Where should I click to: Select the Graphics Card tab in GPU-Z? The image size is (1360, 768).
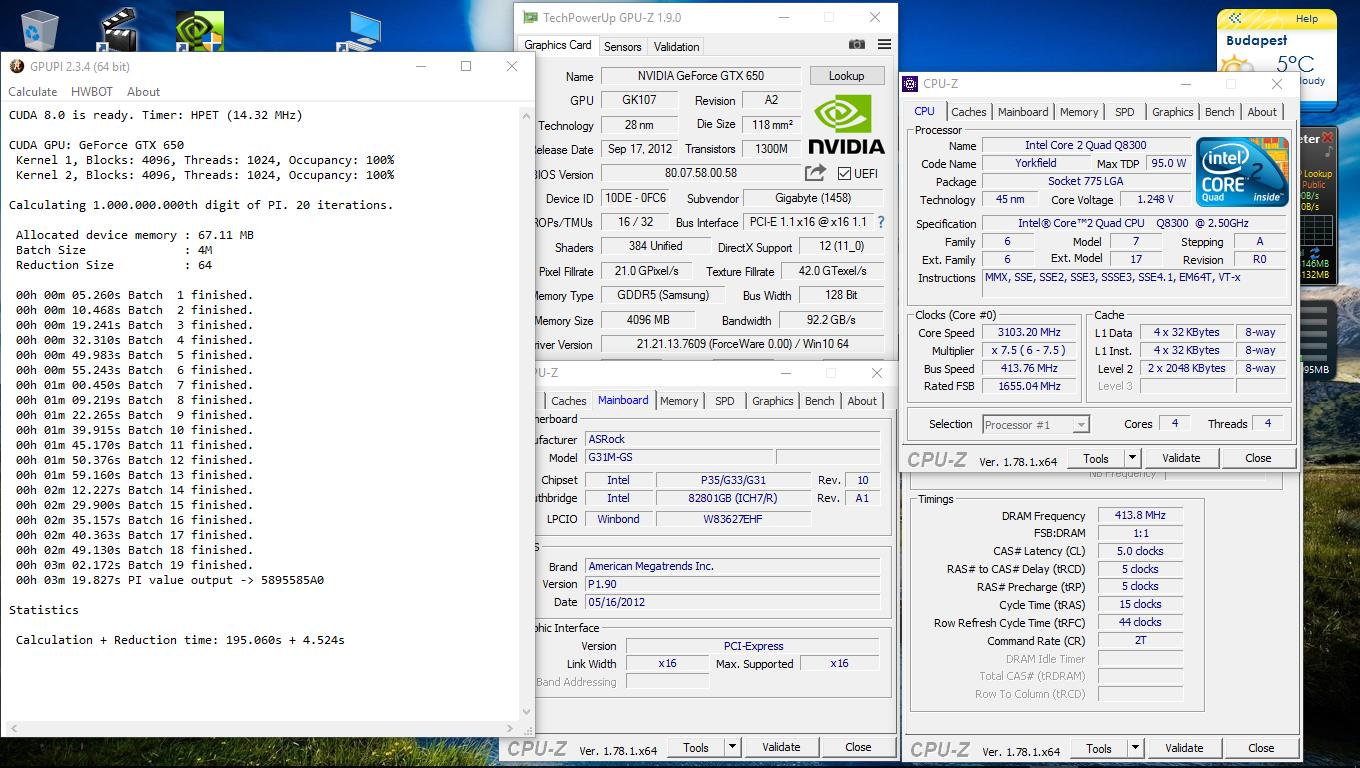point(558,45)
